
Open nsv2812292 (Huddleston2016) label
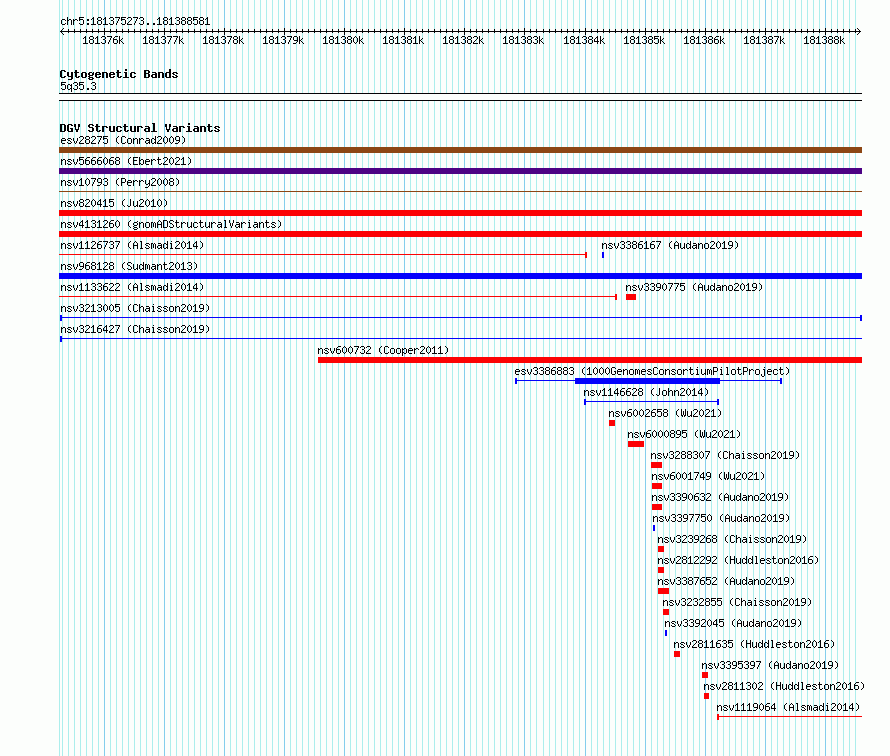click(x=738, y=560)
